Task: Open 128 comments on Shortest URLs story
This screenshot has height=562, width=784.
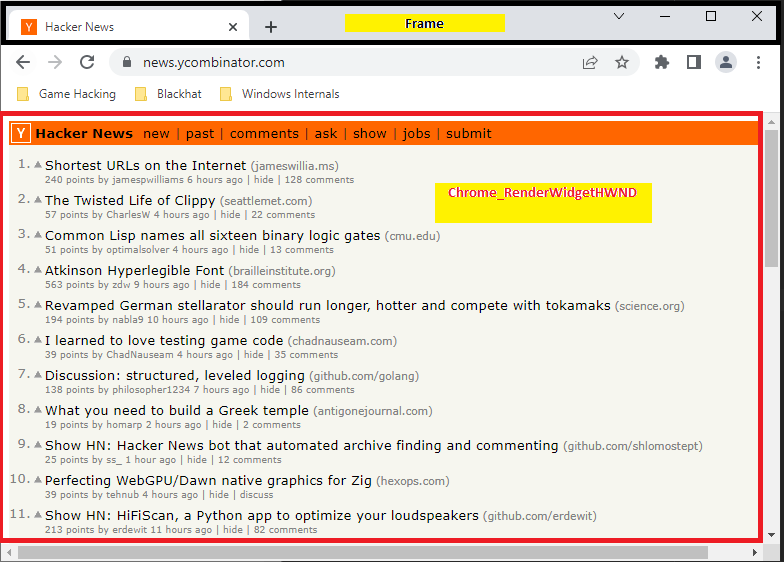Action: [319, 180]
